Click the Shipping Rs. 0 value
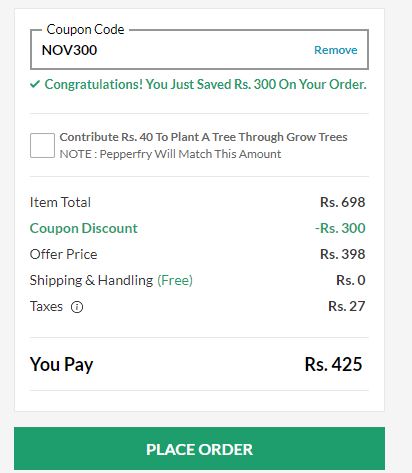Viewport: 412px width, 473px height. pyautogui.click(x=351, y=280)
